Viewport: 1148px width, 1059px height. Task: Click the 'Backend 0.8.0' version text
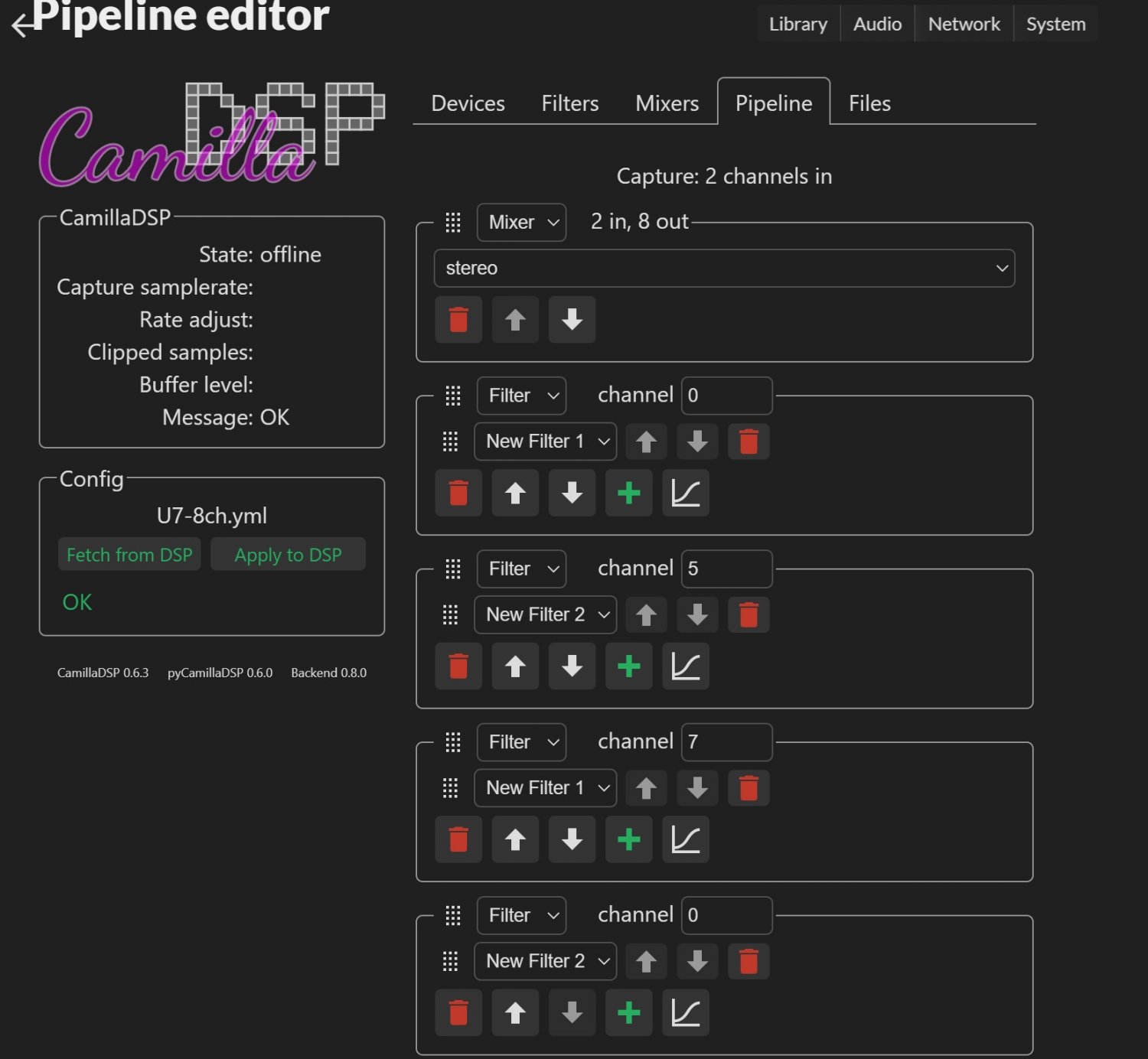329,673
